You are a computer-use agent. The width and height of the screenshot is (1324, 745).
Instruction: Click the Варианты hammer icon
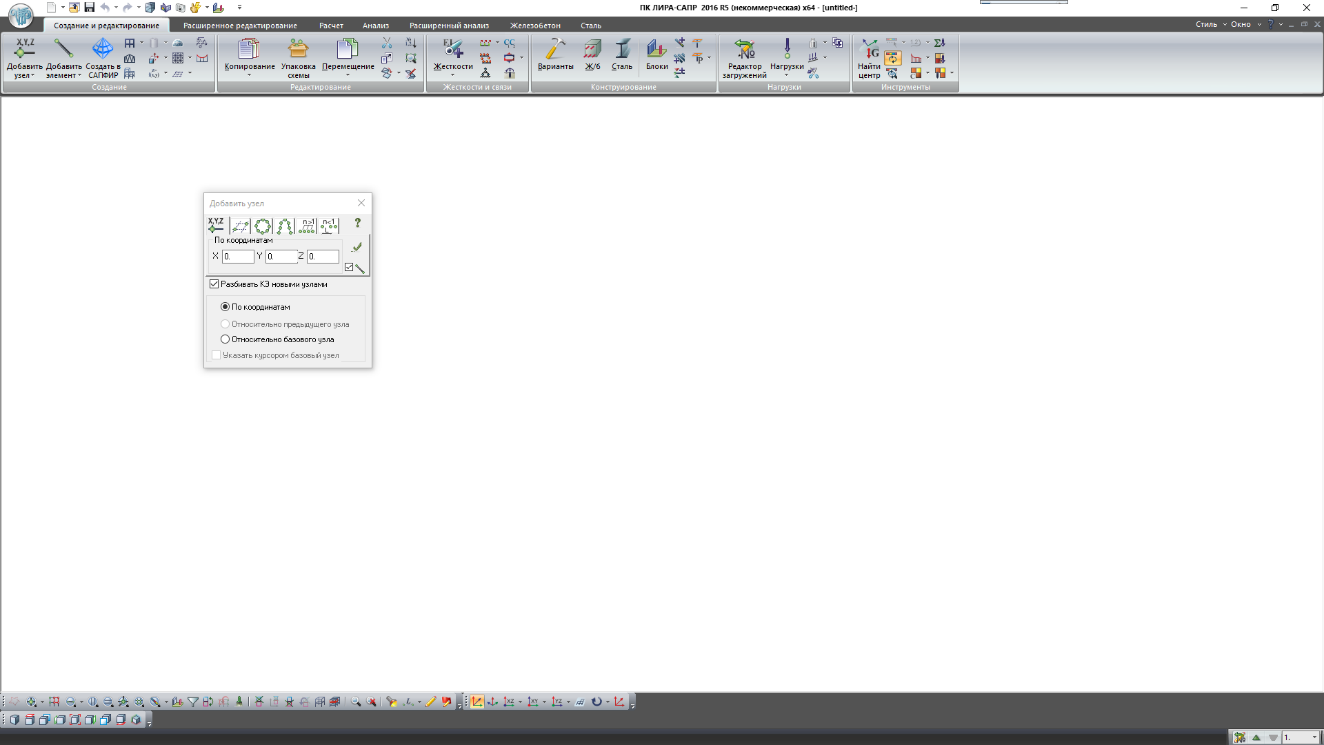tap(555, 49)
